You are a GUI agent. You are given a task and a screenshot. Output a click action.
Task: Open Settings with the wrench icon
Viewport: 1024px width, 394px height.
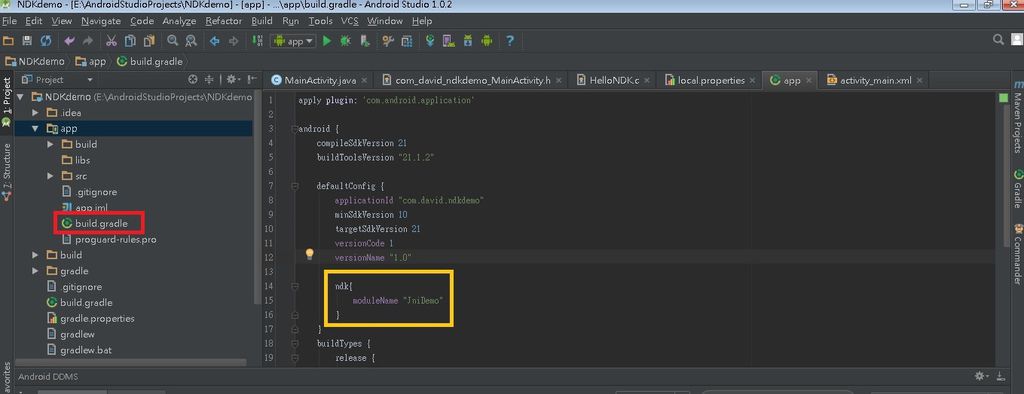(x=388, y=41)
